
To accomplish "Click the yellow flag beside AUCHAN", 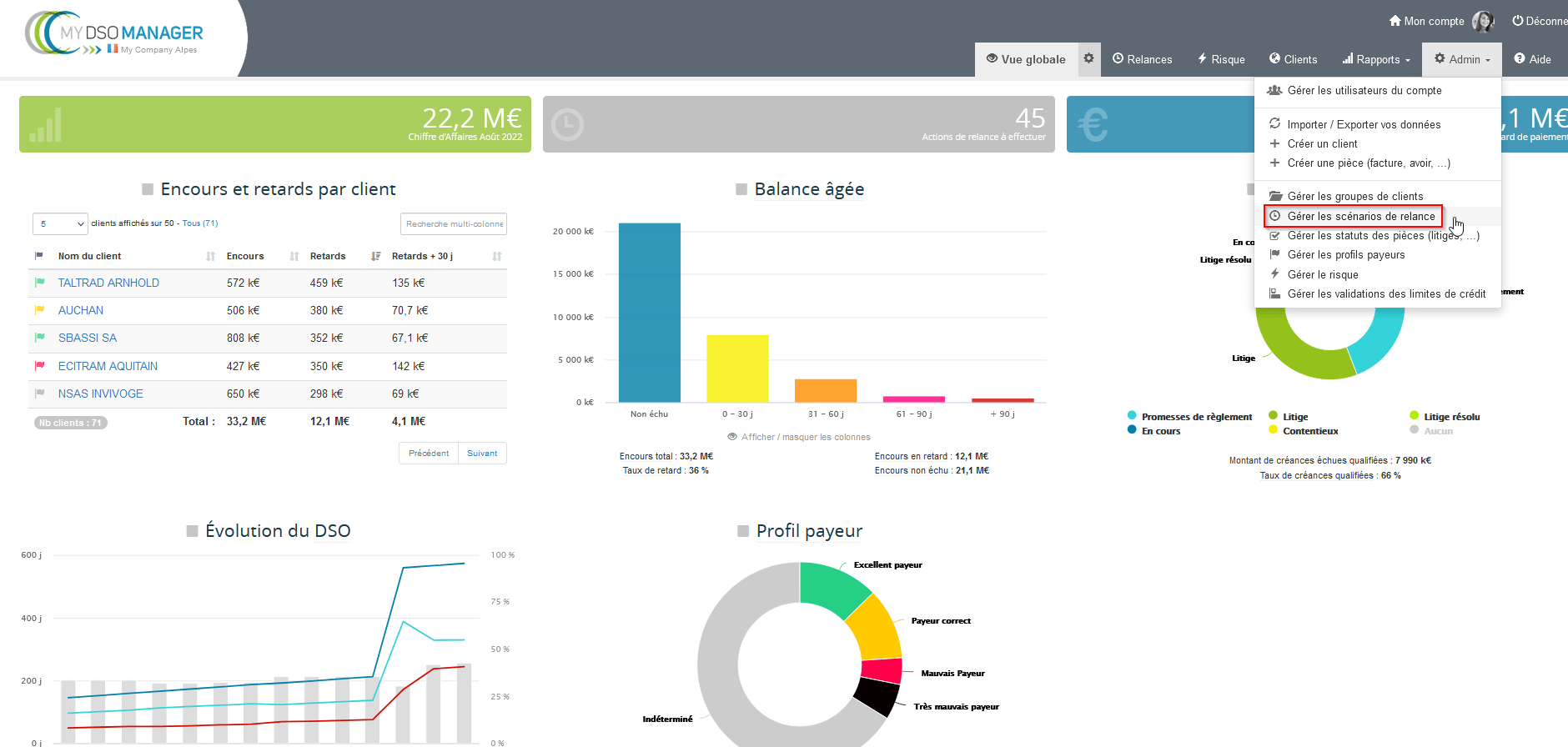I will click(x=39, y=310).
